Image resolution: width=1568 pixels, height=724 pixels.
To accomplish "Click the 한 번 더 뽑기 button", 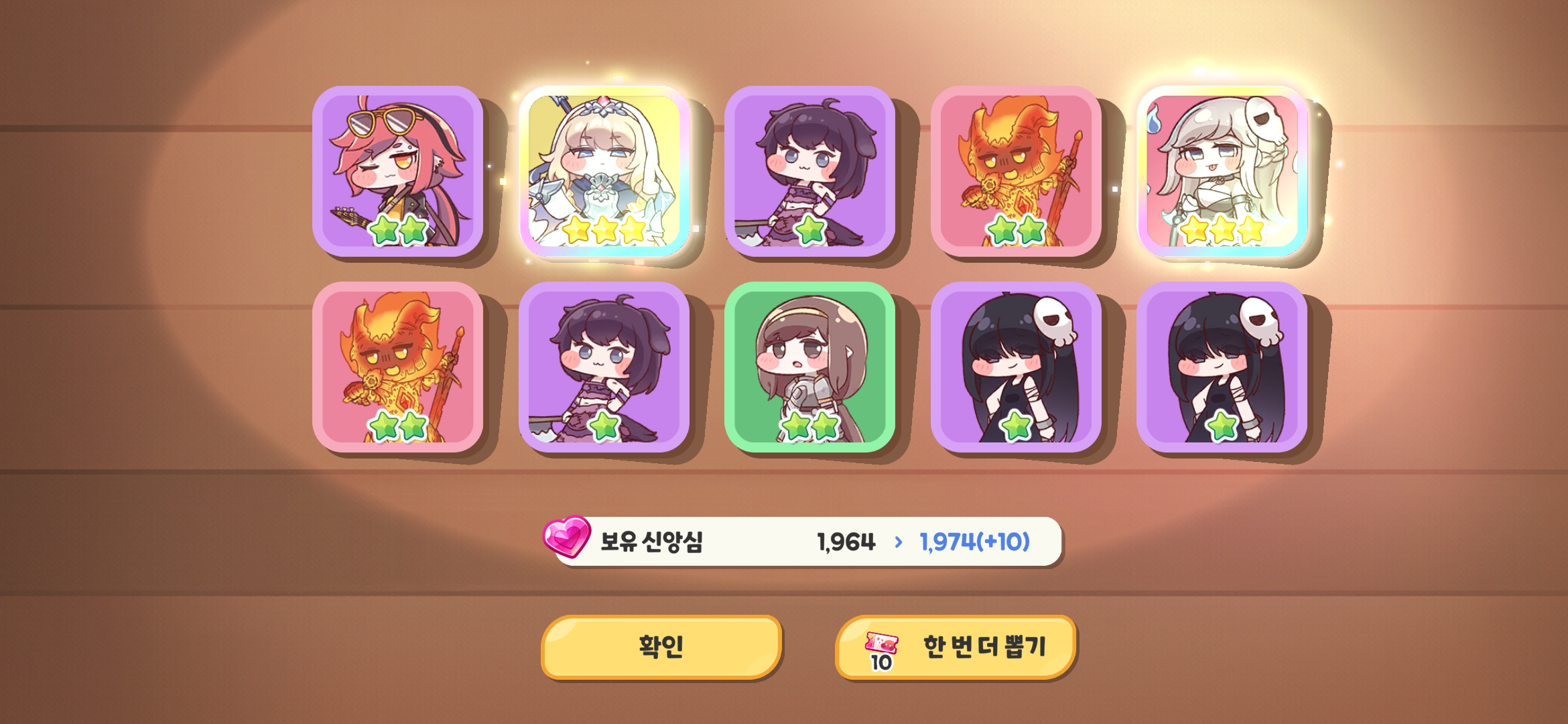I will pos(956,647).
